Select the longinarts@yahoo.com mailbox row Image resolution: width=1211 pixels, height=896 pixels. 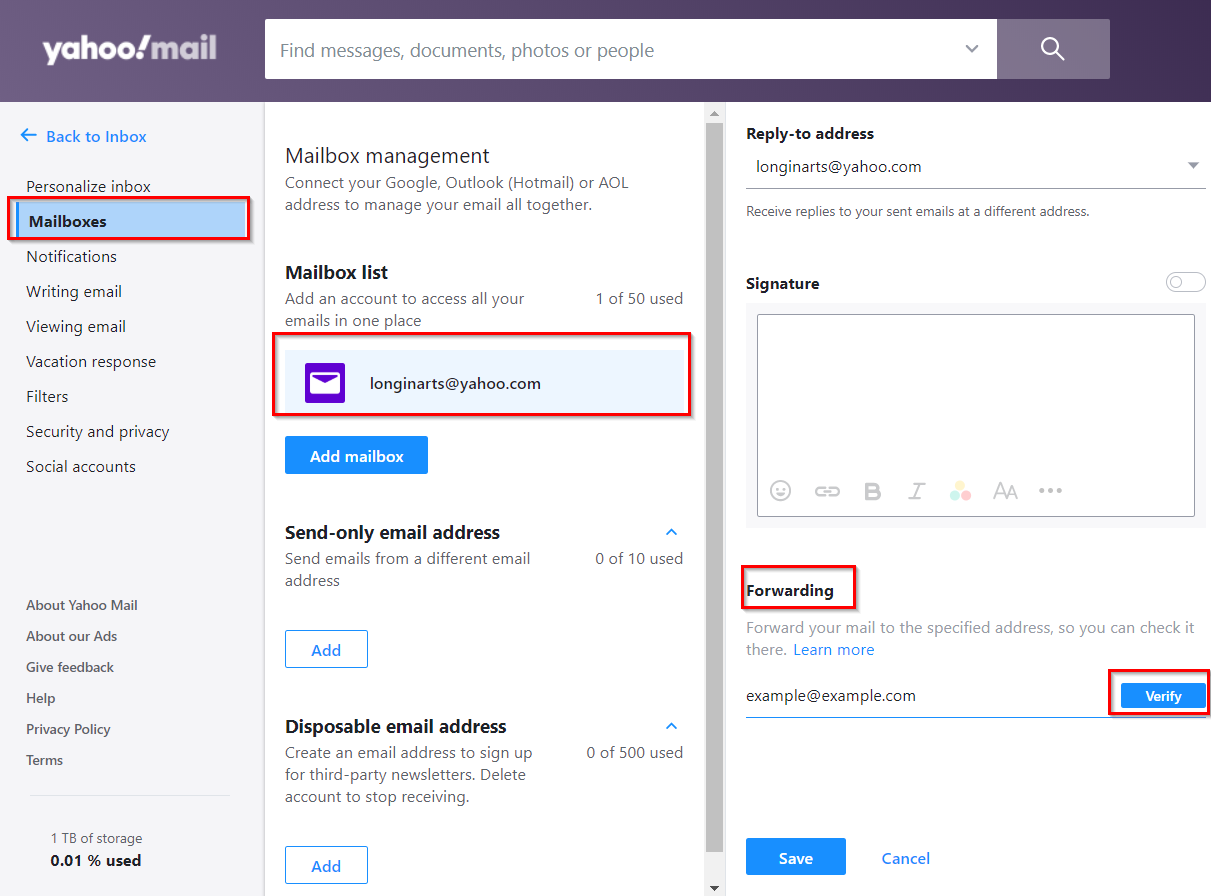[484, 382]
